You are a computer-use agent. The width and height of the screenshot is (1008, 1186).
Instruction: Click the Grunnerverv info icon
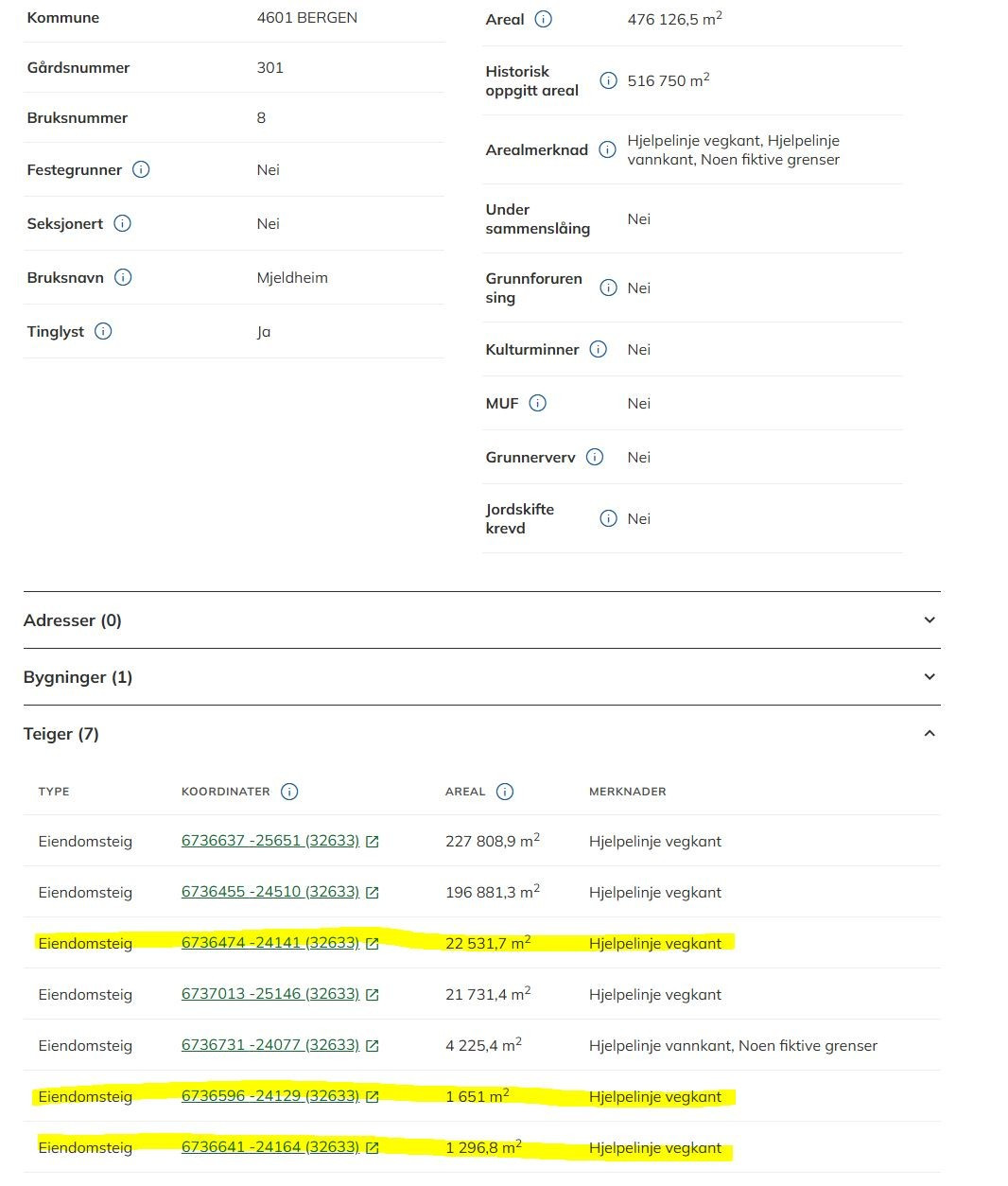tap(595, 458)
